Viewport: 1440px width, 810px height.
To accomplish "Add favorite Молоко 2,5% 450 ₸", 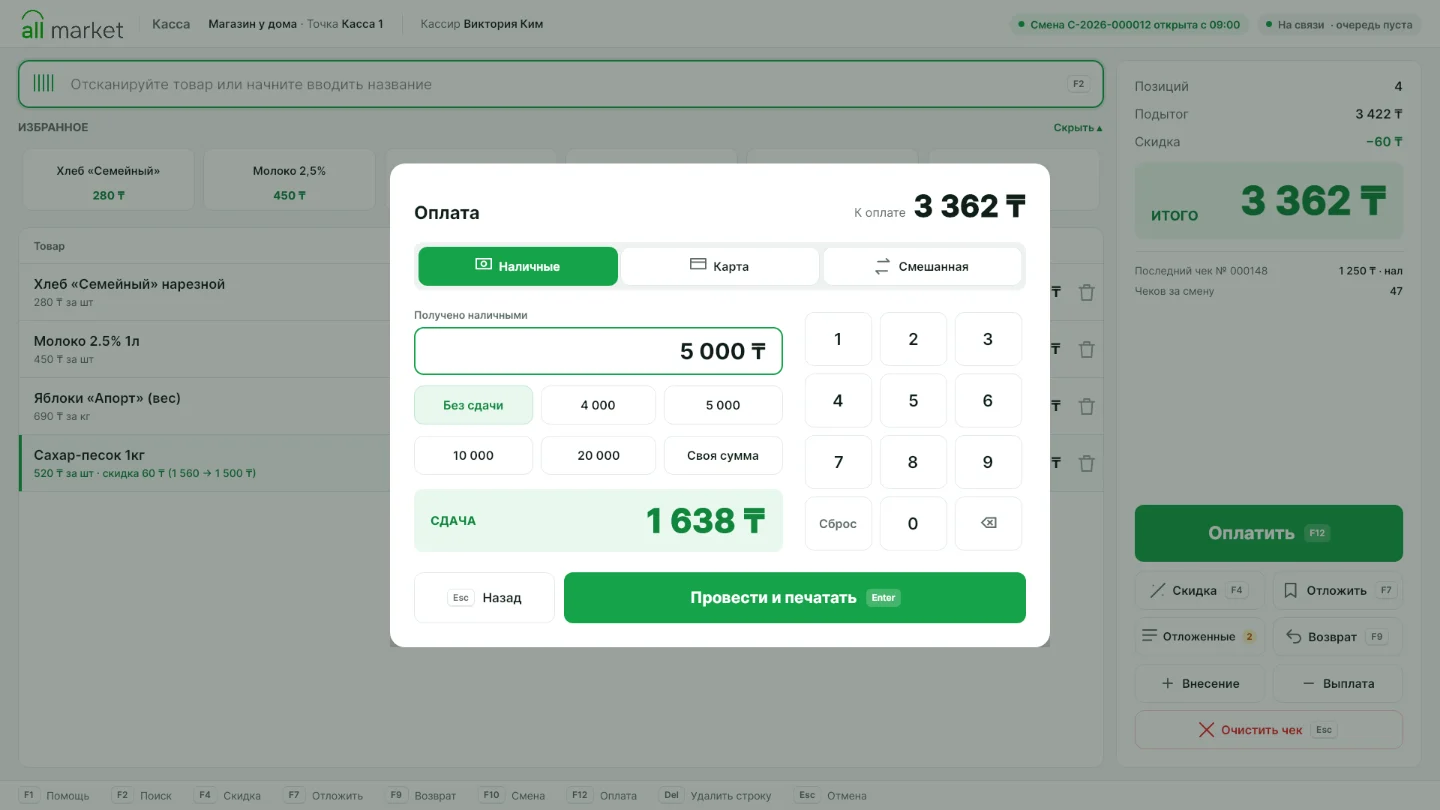I will tap(289, 180).
